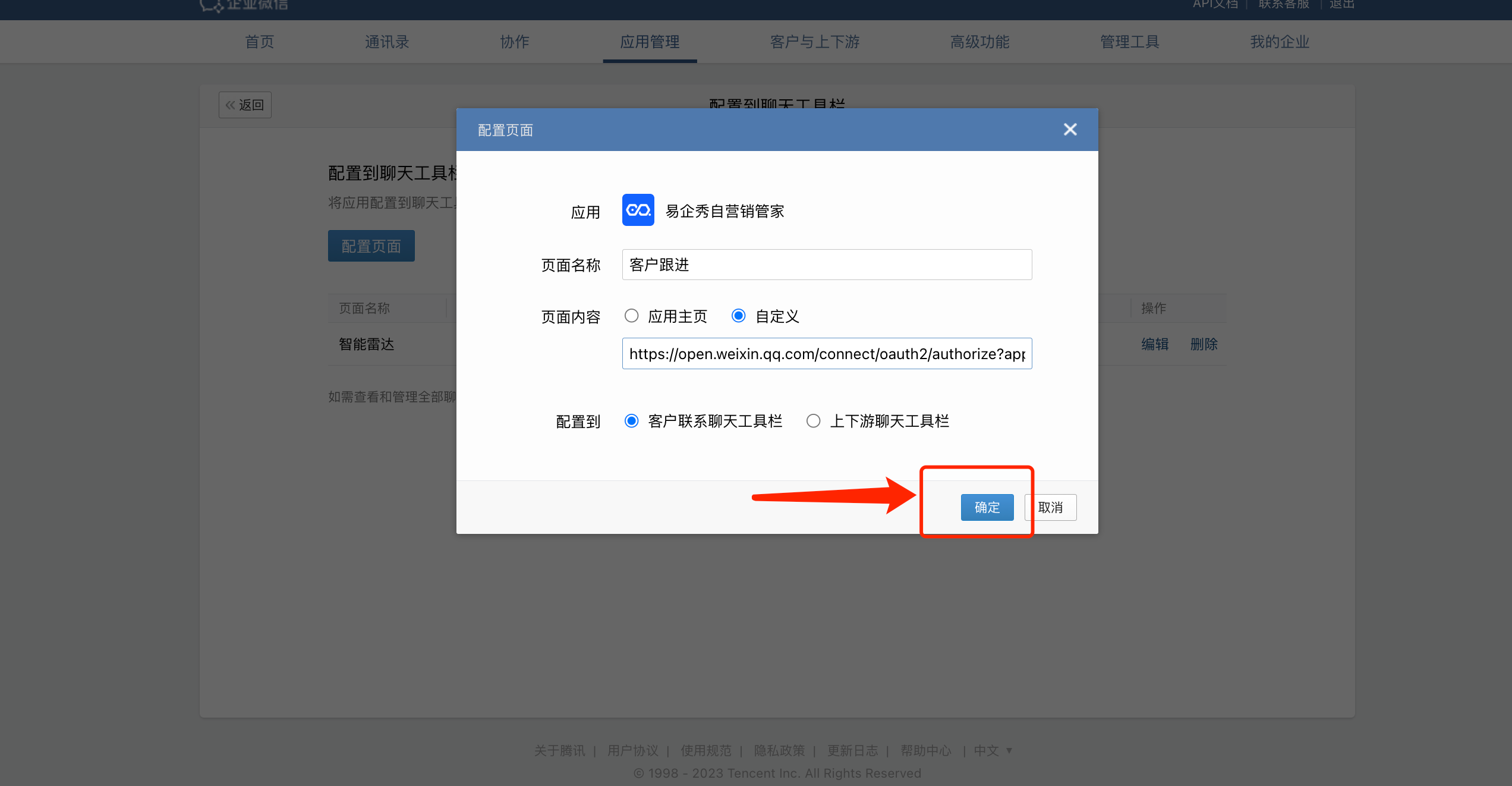Click the custom URL input field
This screenshot has height=786, width=1512.
point(826,354)
